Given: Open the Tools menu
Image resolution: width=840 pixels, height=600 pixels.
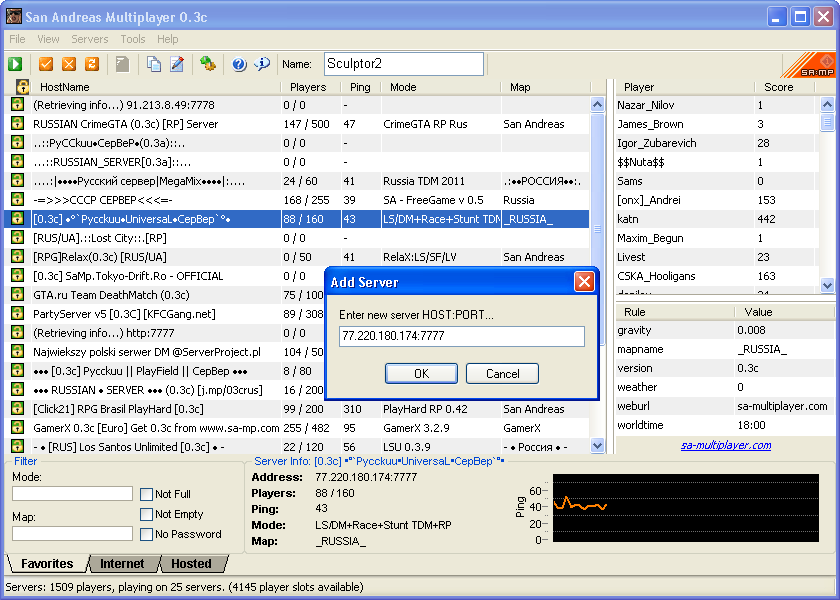Looking at the screenshot, I should [x=132, y=39].
